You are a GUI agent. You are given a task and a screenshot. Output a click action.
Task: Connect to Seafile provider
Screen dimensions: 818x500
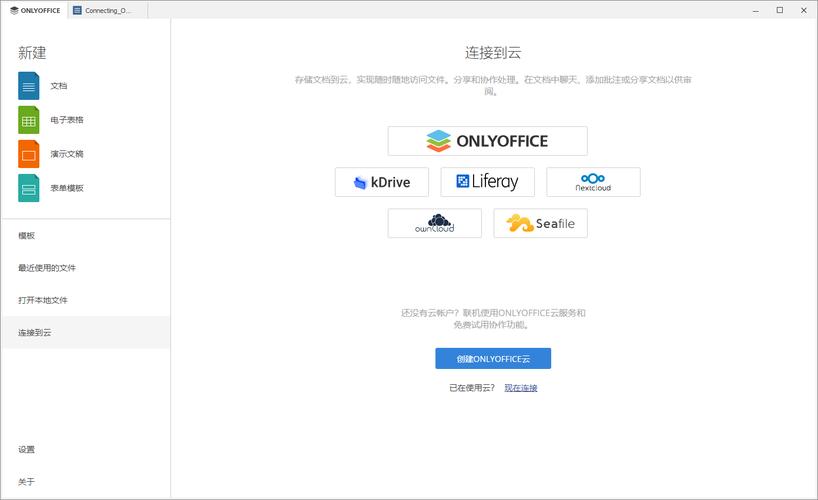540,223
